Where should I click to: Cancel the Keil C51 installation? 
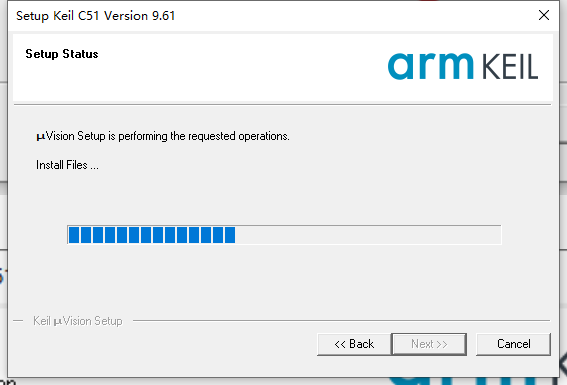[x=513, y=344]
